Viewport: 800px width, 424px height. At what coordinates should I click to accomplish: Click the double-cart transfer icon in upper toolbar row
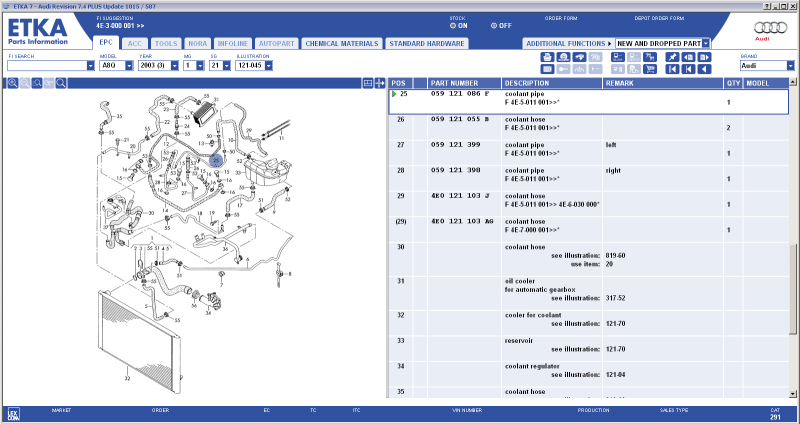[650, 57]
